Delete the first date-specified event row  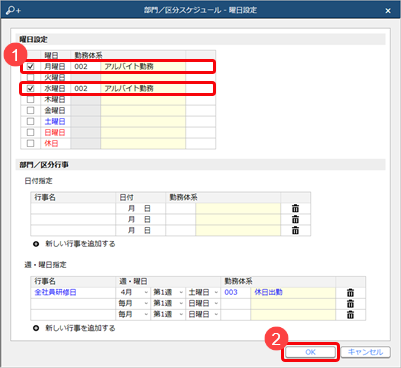(x=295, y=208)
